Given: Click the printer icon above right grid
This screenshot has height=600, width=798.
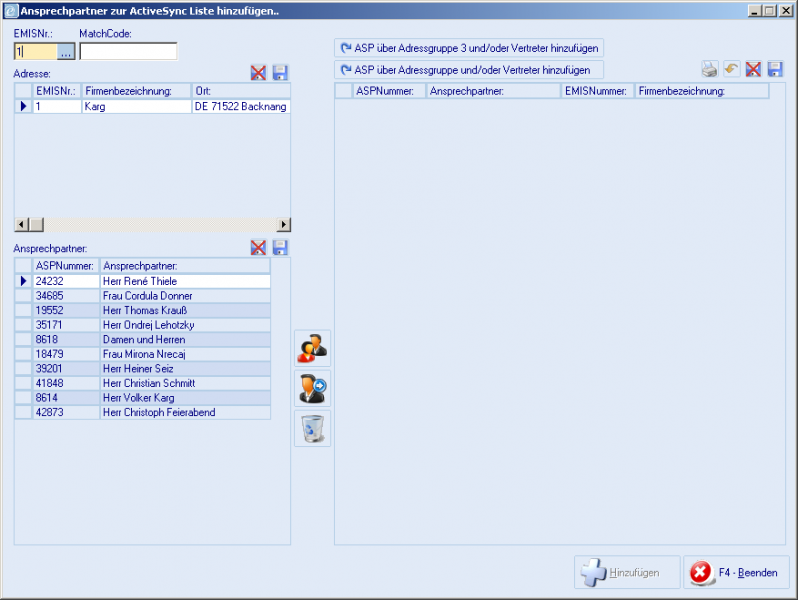Looking at the screenshot, I should click(x=709, y=69).
